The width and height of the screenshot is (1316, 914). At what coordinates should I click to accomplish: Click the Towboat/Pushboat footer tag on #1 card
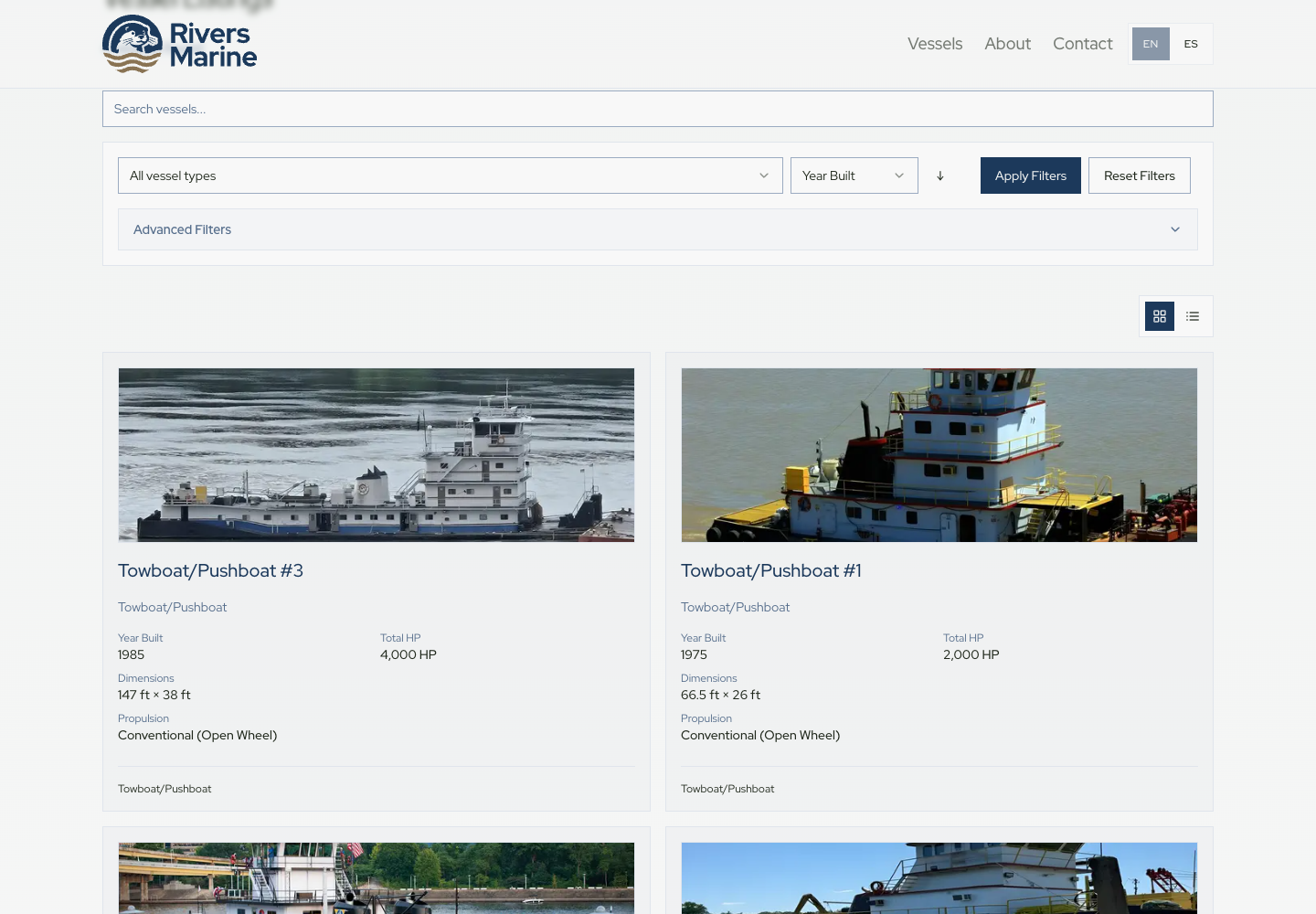coord(727,789)
